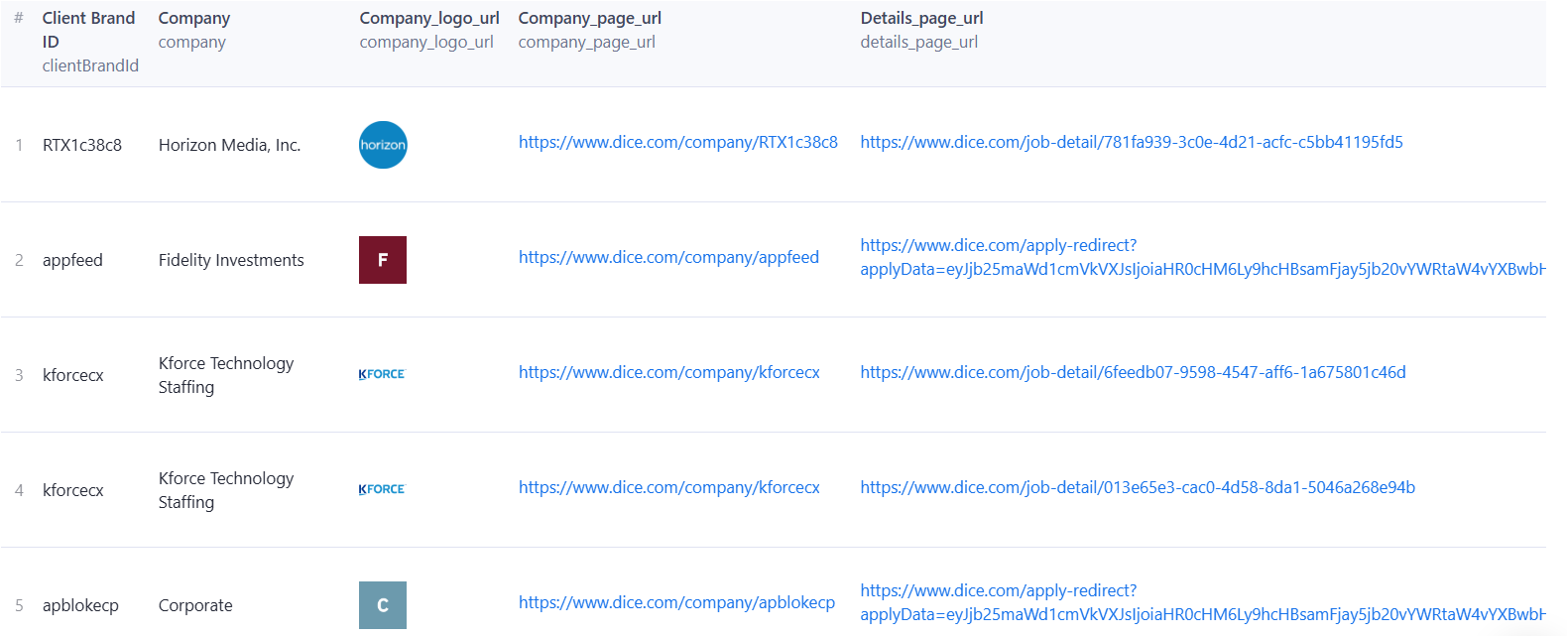Click the Kforce logo in row 4
1568x637 pixels.
pyautogui.click(x=382, y=489)
